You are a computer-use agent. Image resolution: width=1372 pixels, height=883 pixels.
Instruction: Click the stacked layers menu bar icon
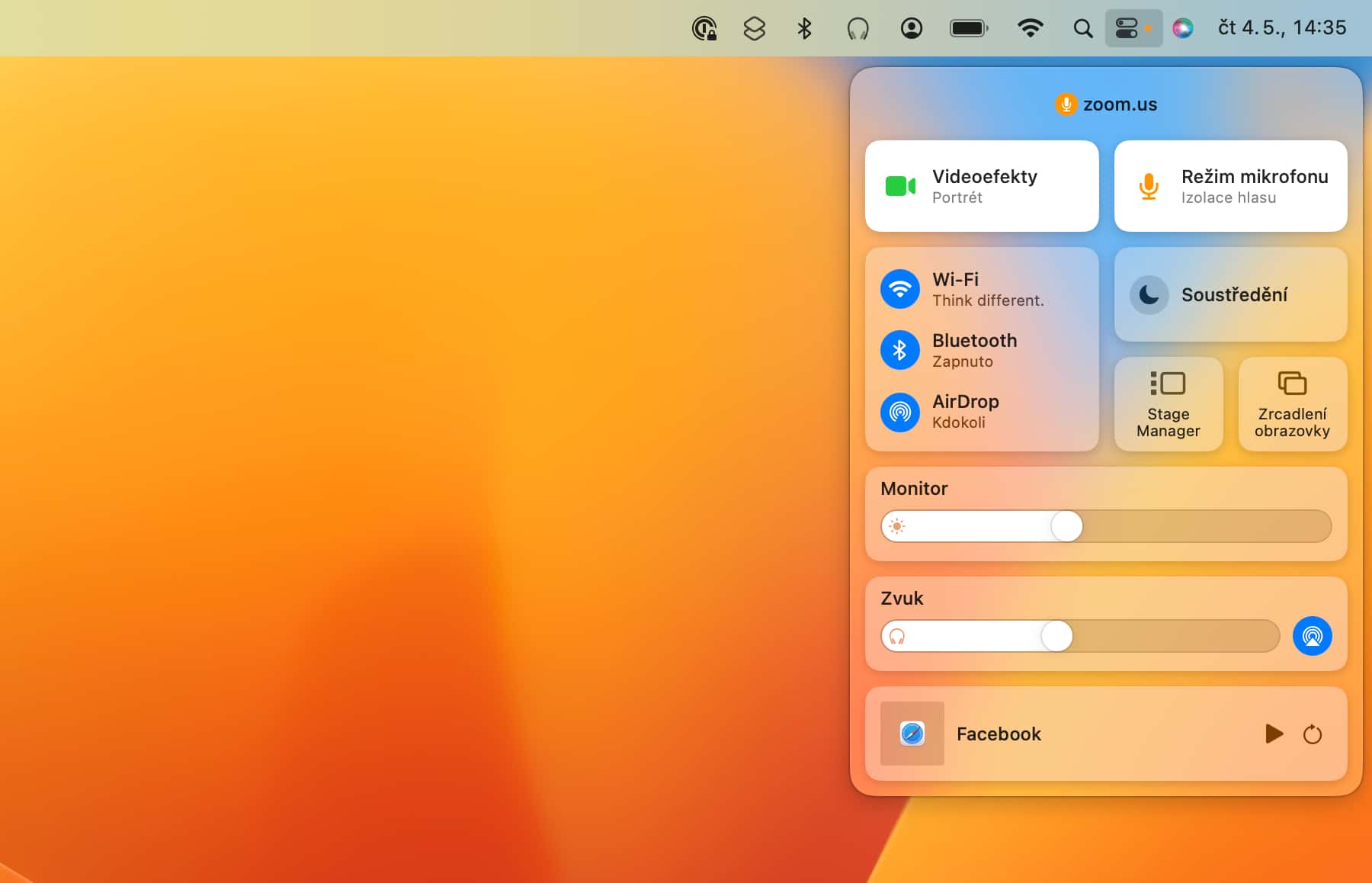point(754,28)
